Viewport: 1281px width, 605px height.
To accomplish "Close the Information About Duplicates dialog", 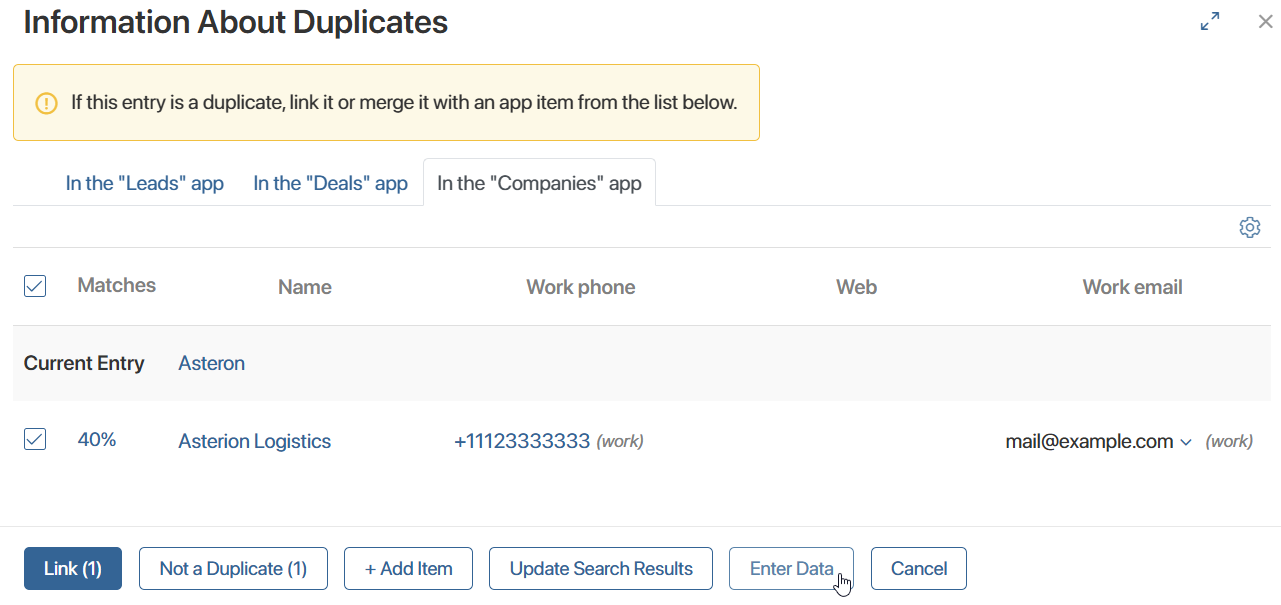I will pyautogui.click(x=1264, y=20).
